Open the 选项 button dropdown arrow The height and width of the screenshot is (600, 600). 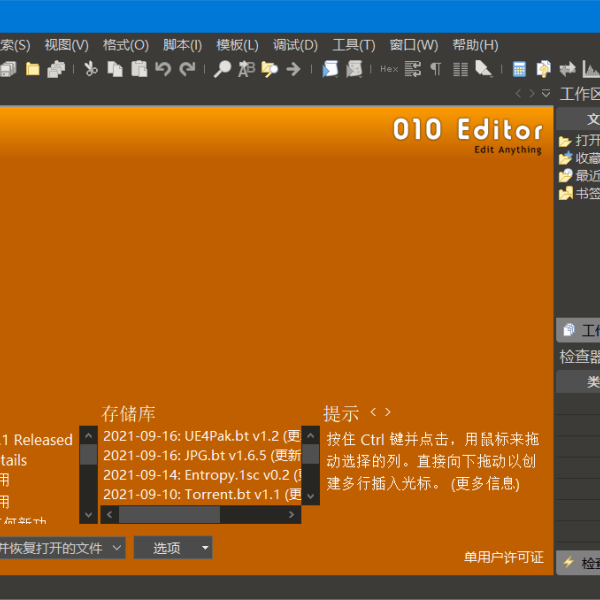(x=205, y=548)
